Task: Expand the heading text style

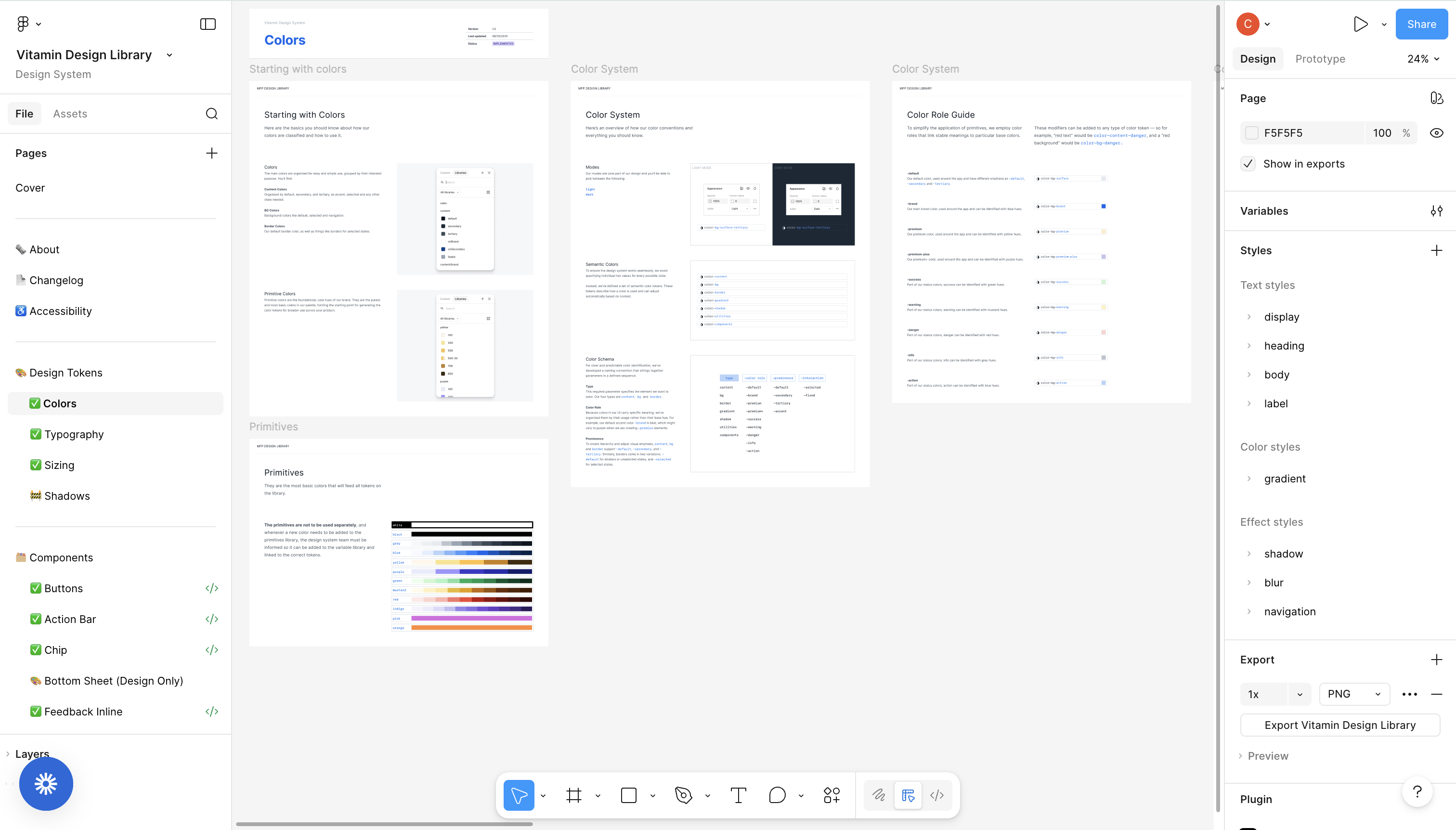Action: point(1249,346)
